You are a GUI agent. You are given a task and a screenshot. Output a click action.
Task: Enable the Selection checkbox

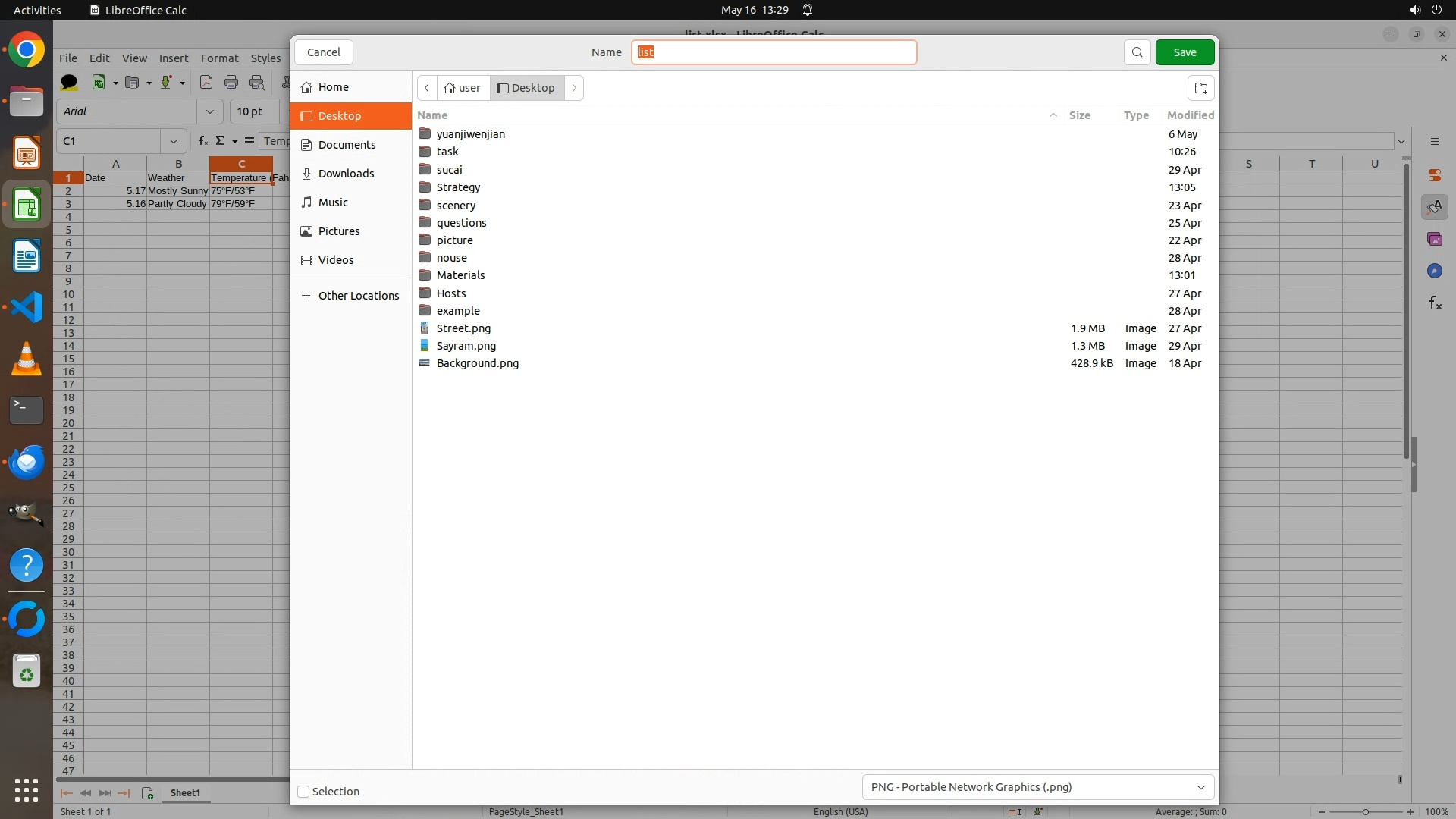pyautogui.click(x=303, y=792)
